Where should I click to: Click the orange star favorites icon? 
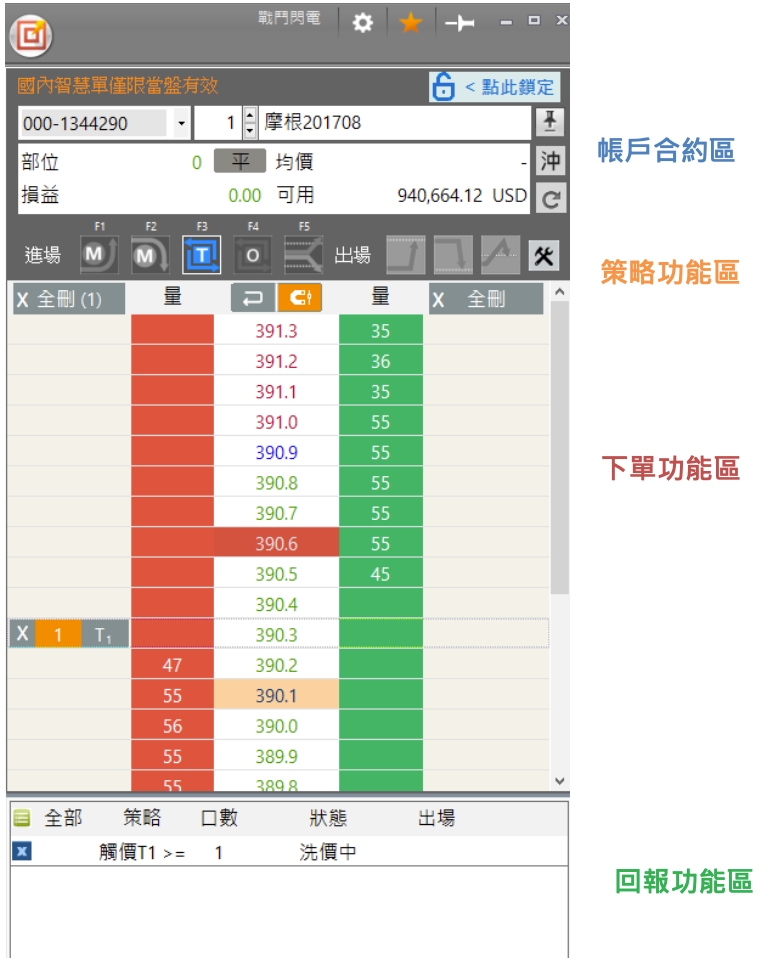pos(411,23)
